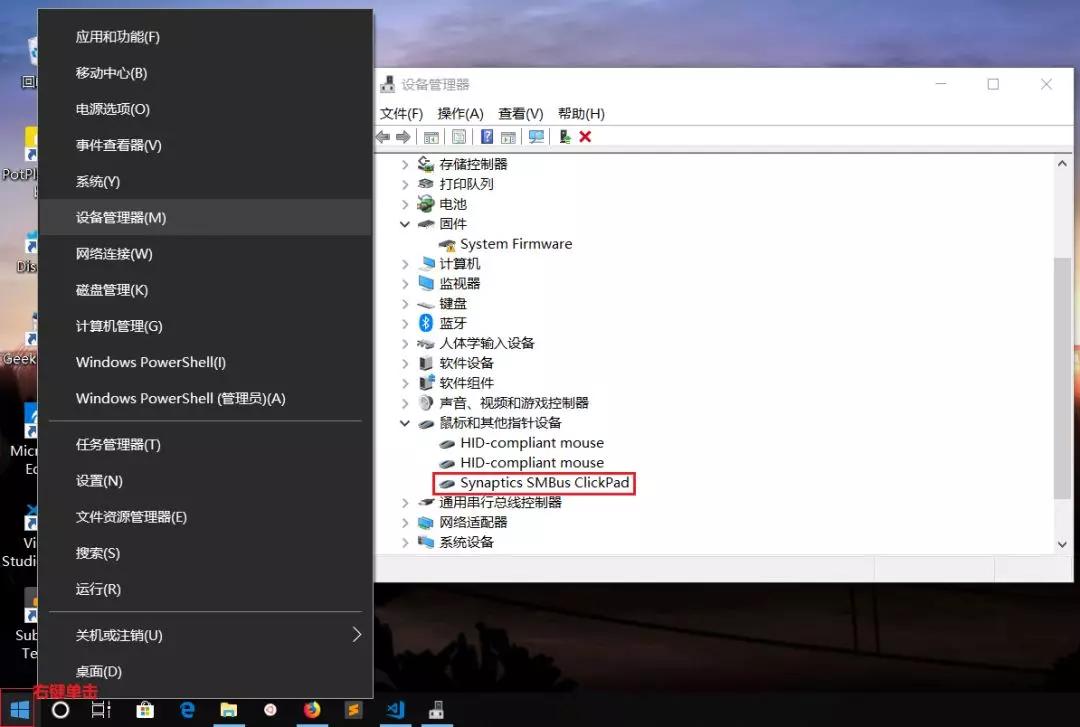Image resolution: width=1080 pixels, height=727 pixels.
Task: Select 任务管理器 from the context menu
Action: 120,444
